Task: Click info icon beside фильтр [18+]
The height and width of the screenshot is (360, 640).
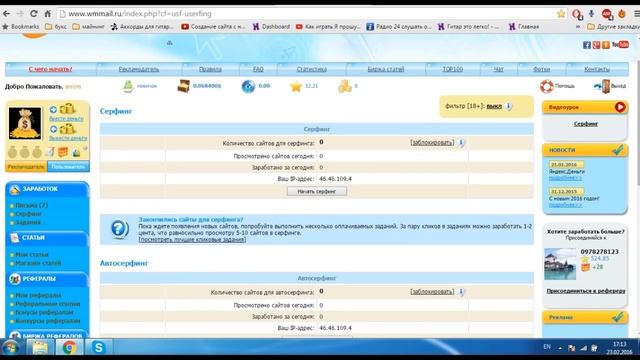Action: [x=509, y=106]
